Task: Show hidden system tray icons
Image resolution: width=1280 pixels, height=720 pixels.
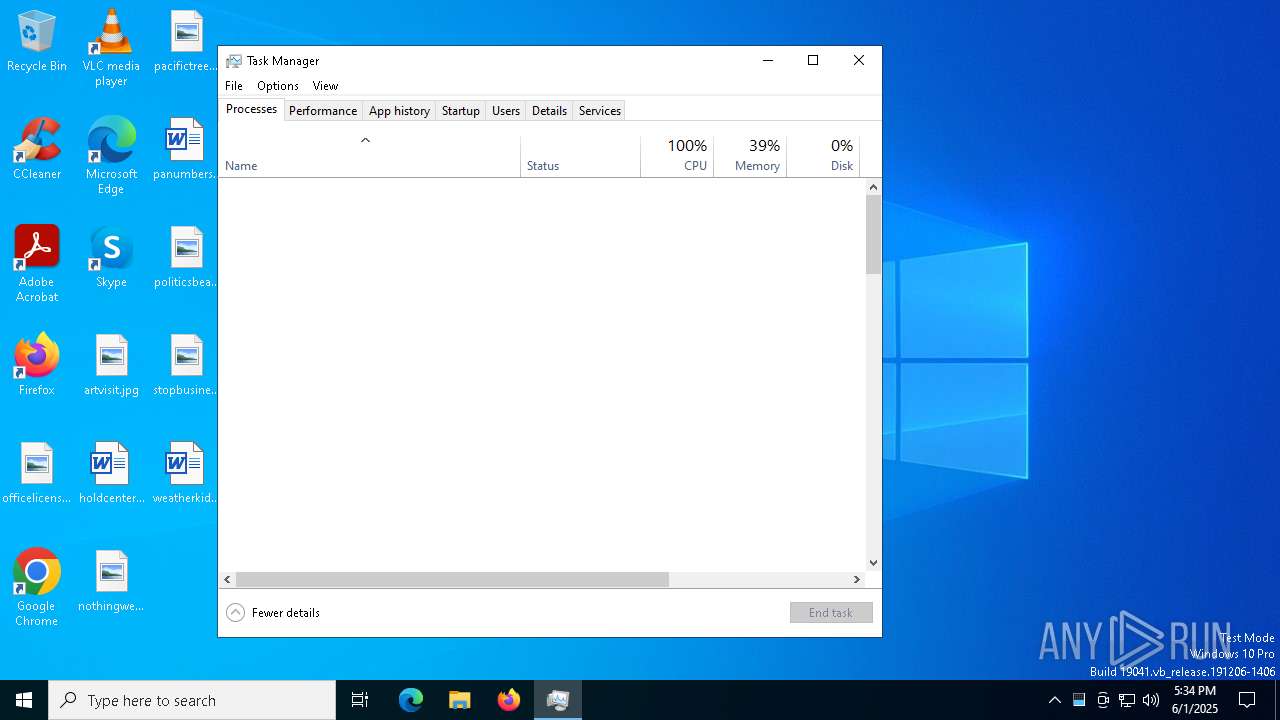Action: (1054, 700)
